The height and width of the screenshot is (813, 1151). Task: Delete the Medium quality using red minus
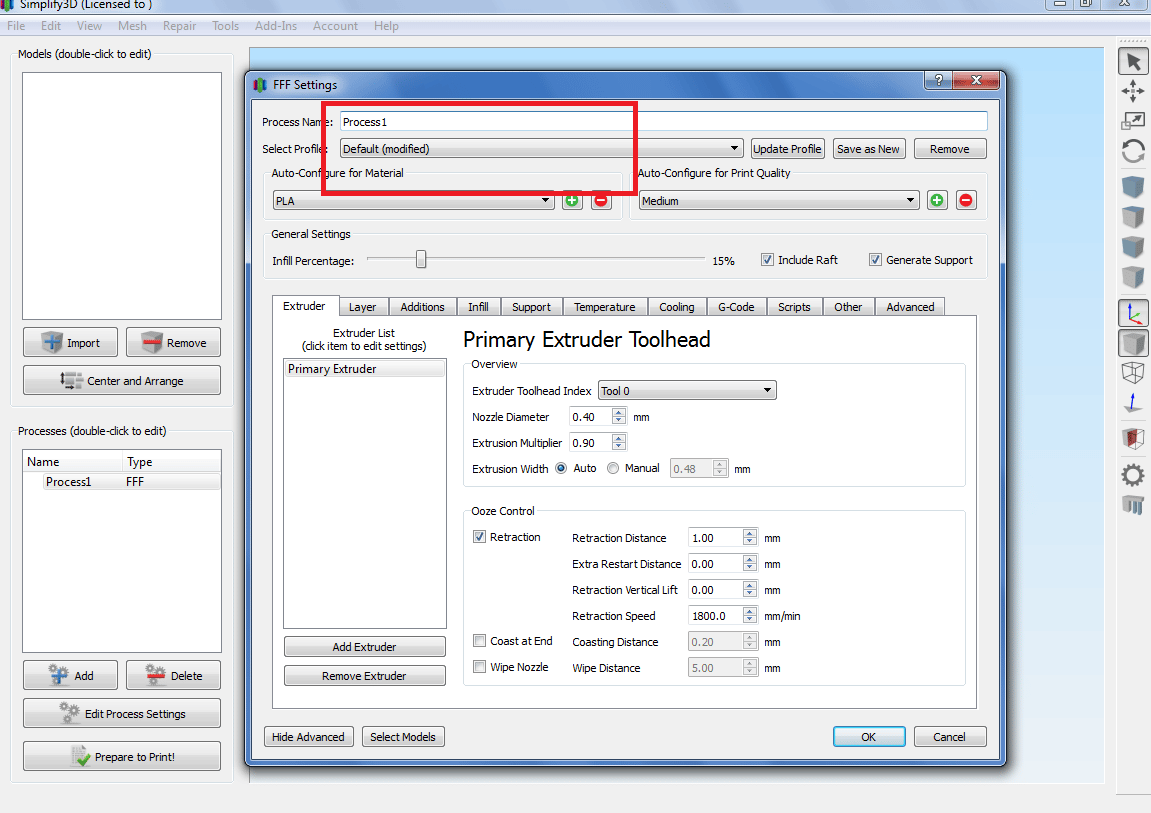(966, 200)
